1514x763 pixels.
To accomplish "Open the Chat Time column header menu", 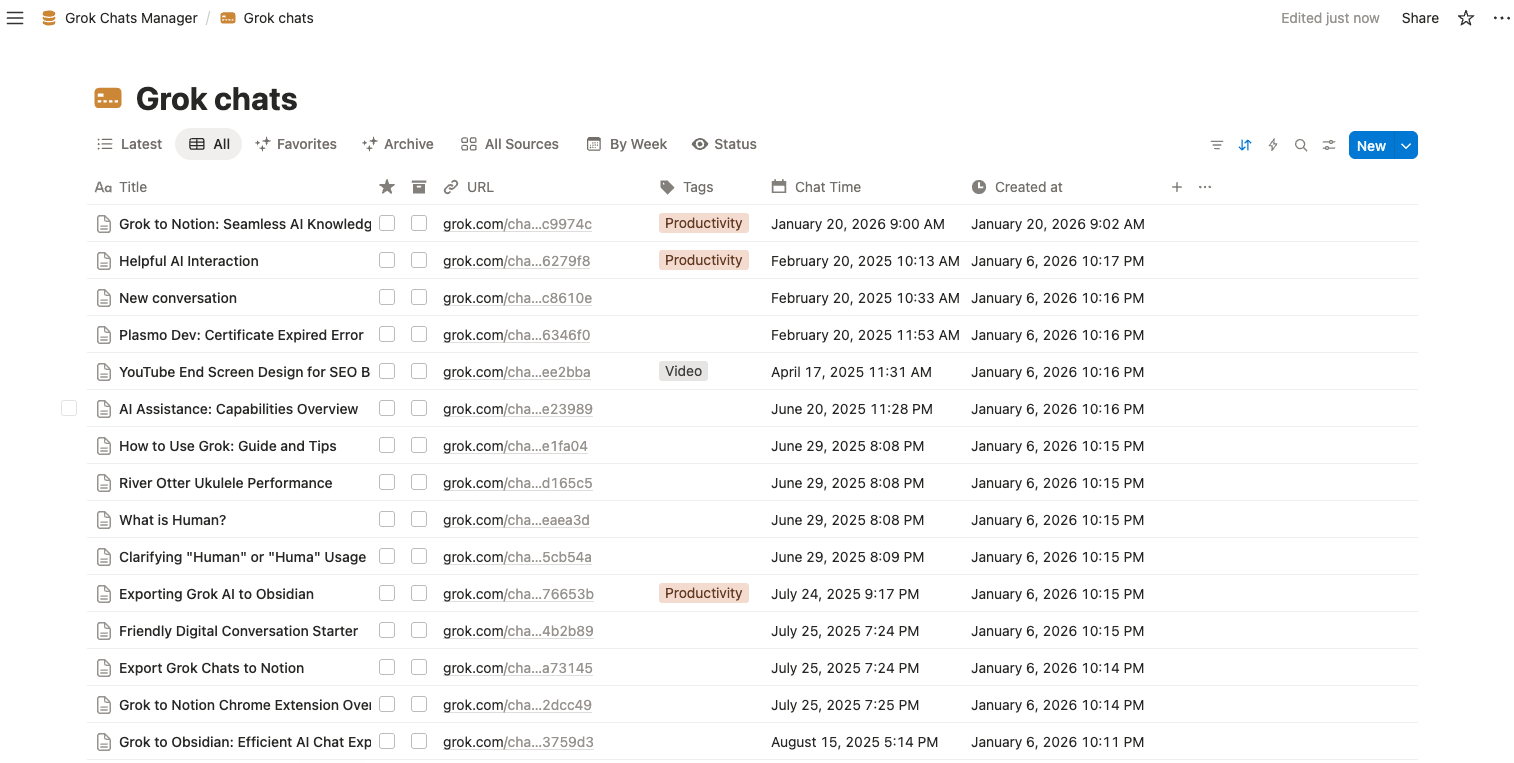I will pyautogui.click(x=827, y=187).
